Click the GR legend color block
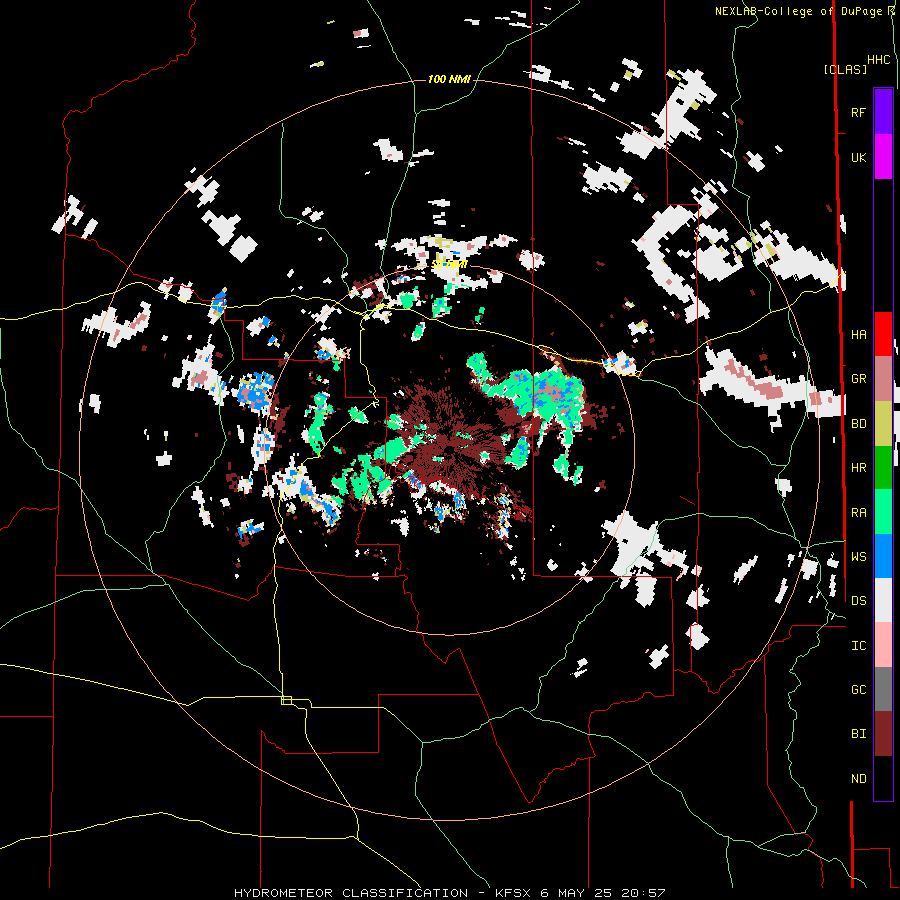 [883, 379]
